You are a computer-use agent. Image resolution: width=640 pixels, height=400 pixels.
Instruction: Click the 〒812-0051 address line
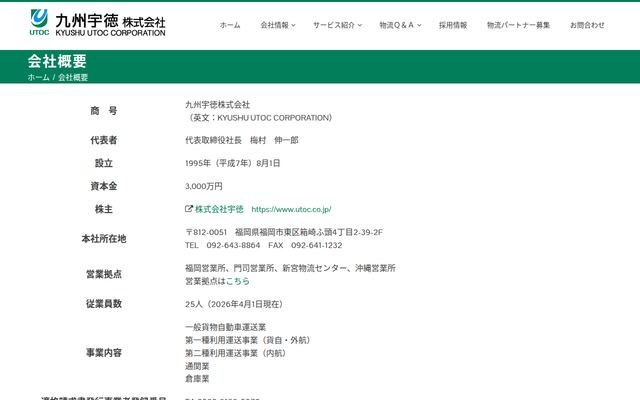(x=284, y=232)
